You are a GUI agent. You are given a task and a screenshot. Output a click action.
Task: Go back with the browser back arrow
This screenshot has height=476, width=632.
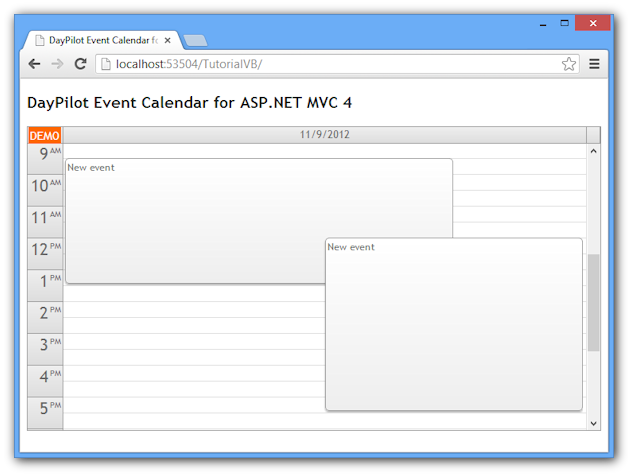(35, 64)
